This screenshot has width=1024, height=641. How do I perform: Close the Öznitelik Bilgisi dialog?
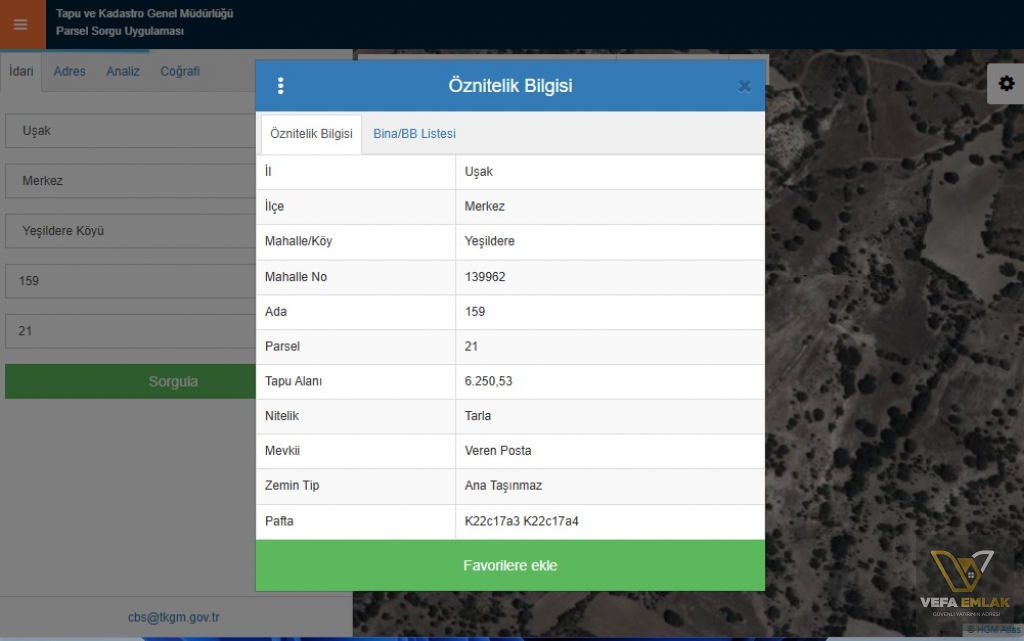[744, 86]
